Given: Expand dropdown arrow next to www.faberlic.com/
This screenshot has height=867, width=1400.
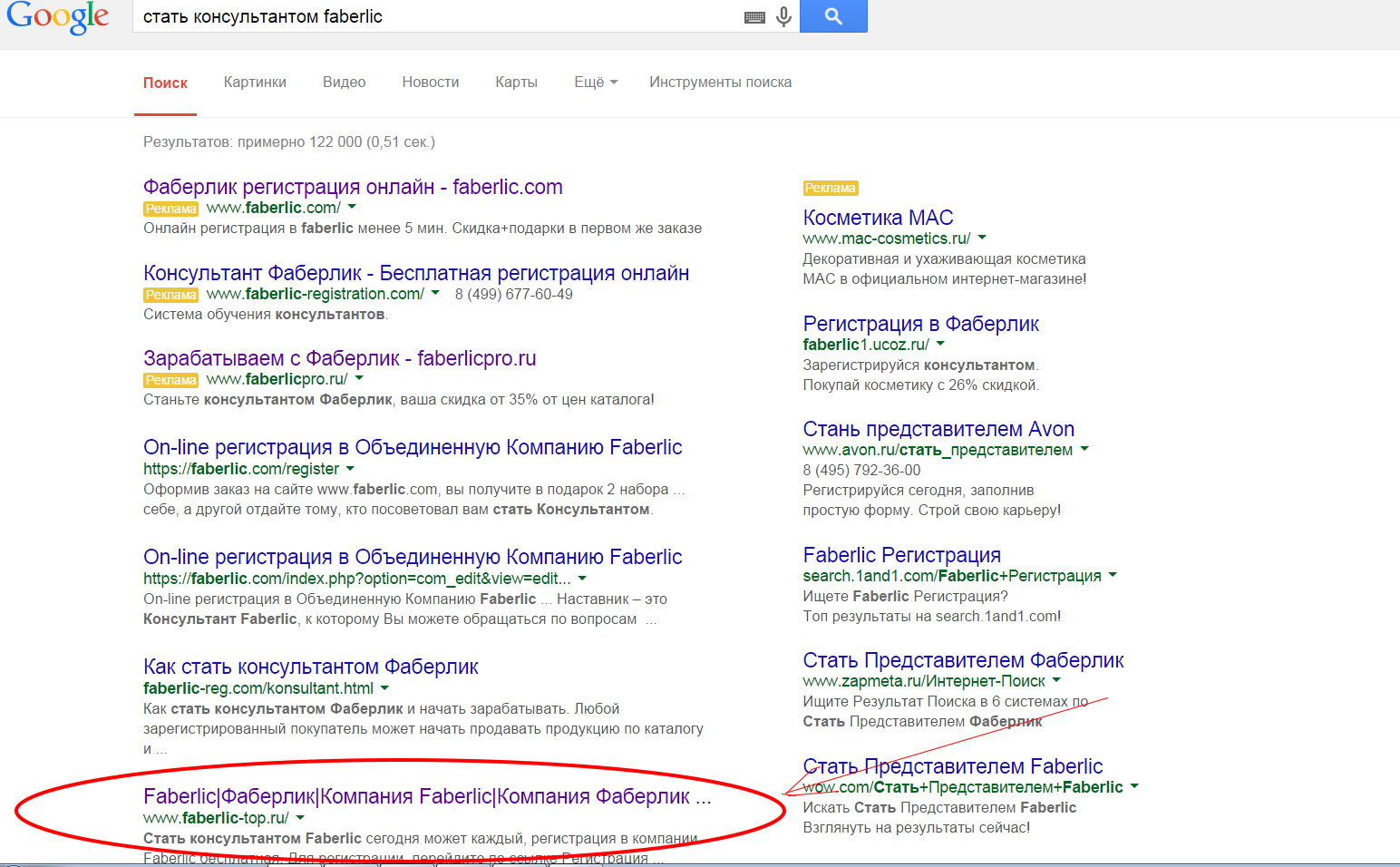Looking at the screenshot, I should click(x=352, y=208).
